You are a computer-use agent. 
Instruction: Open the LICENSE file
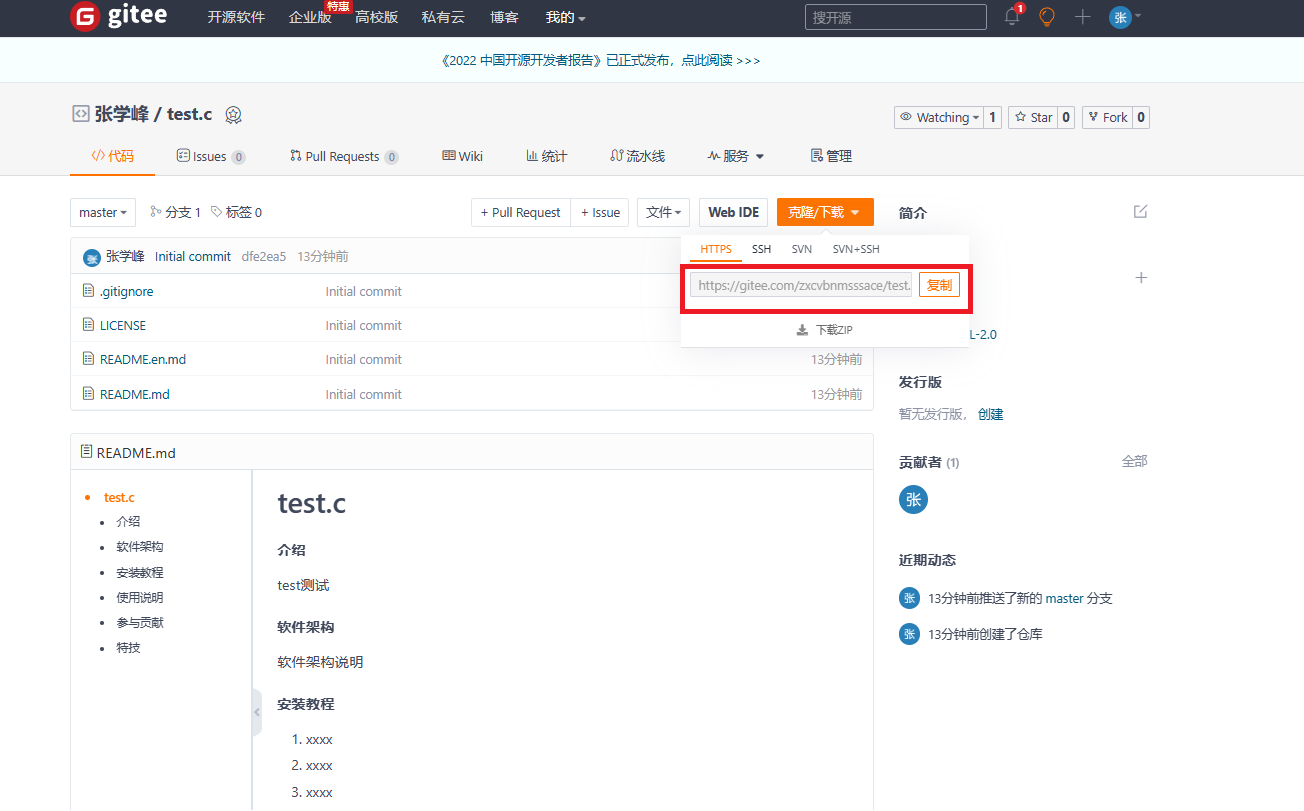123,325
